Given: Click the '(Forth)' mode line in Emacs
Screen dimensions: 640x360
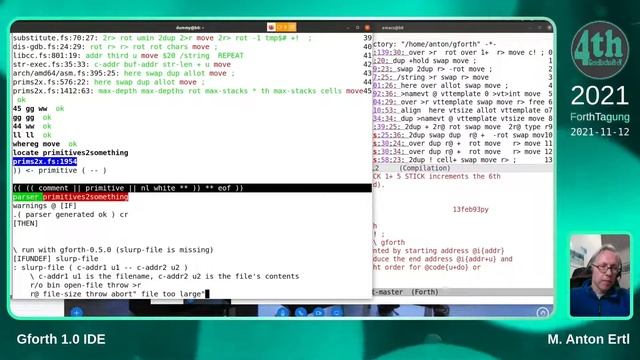Looking at the screenshot, I should (x=425, y=292).
